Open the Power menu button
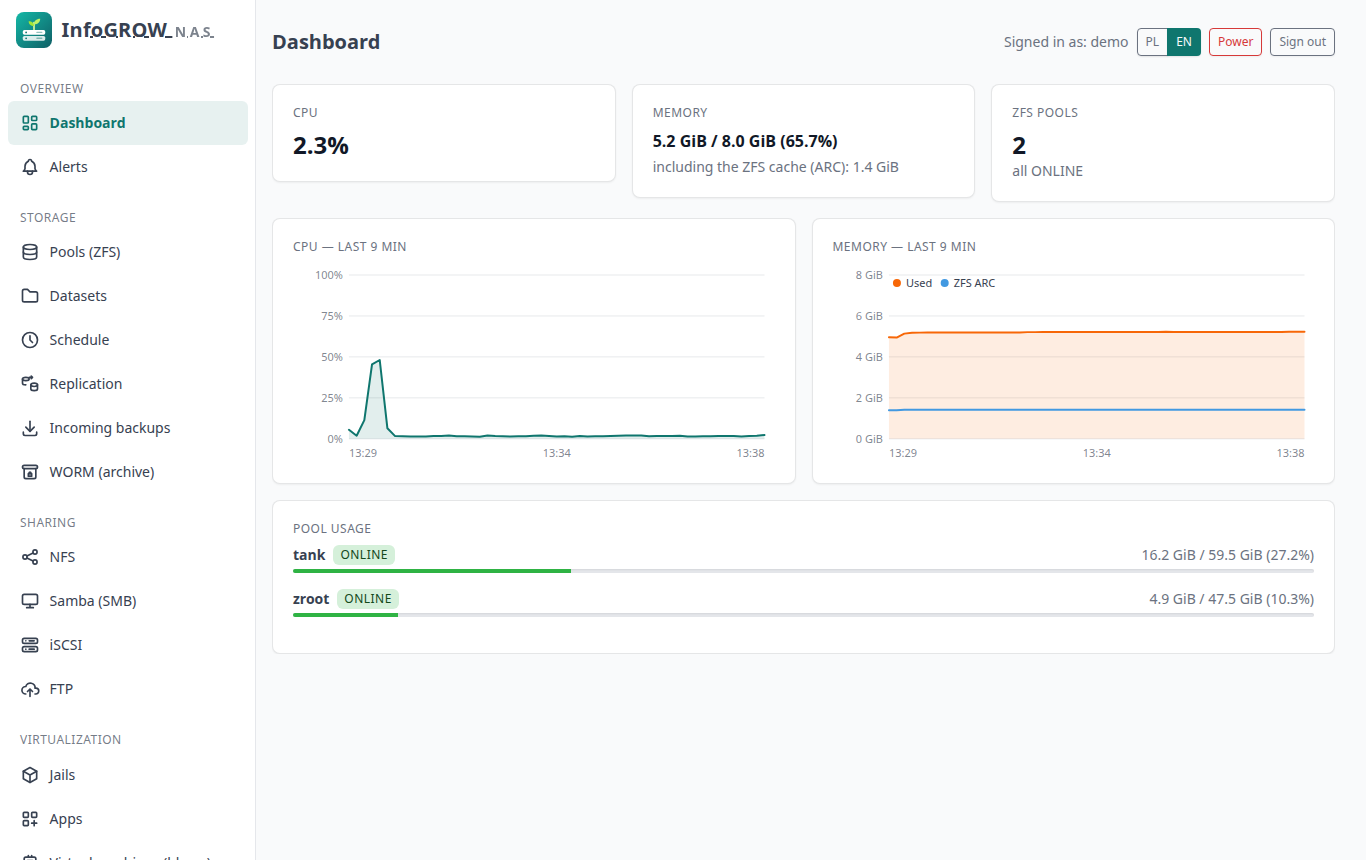The image size is (1366, 860). pyautogui.click(x=1235, y=42)
